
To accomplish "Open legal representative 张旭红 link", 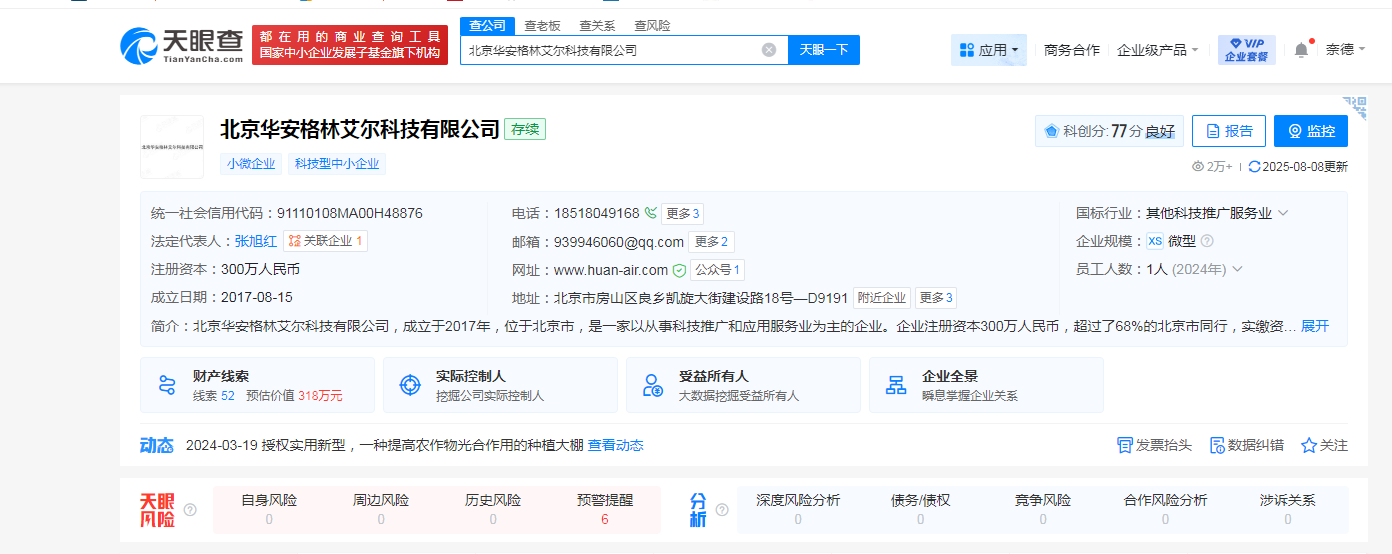I will (x=256, y=241).
